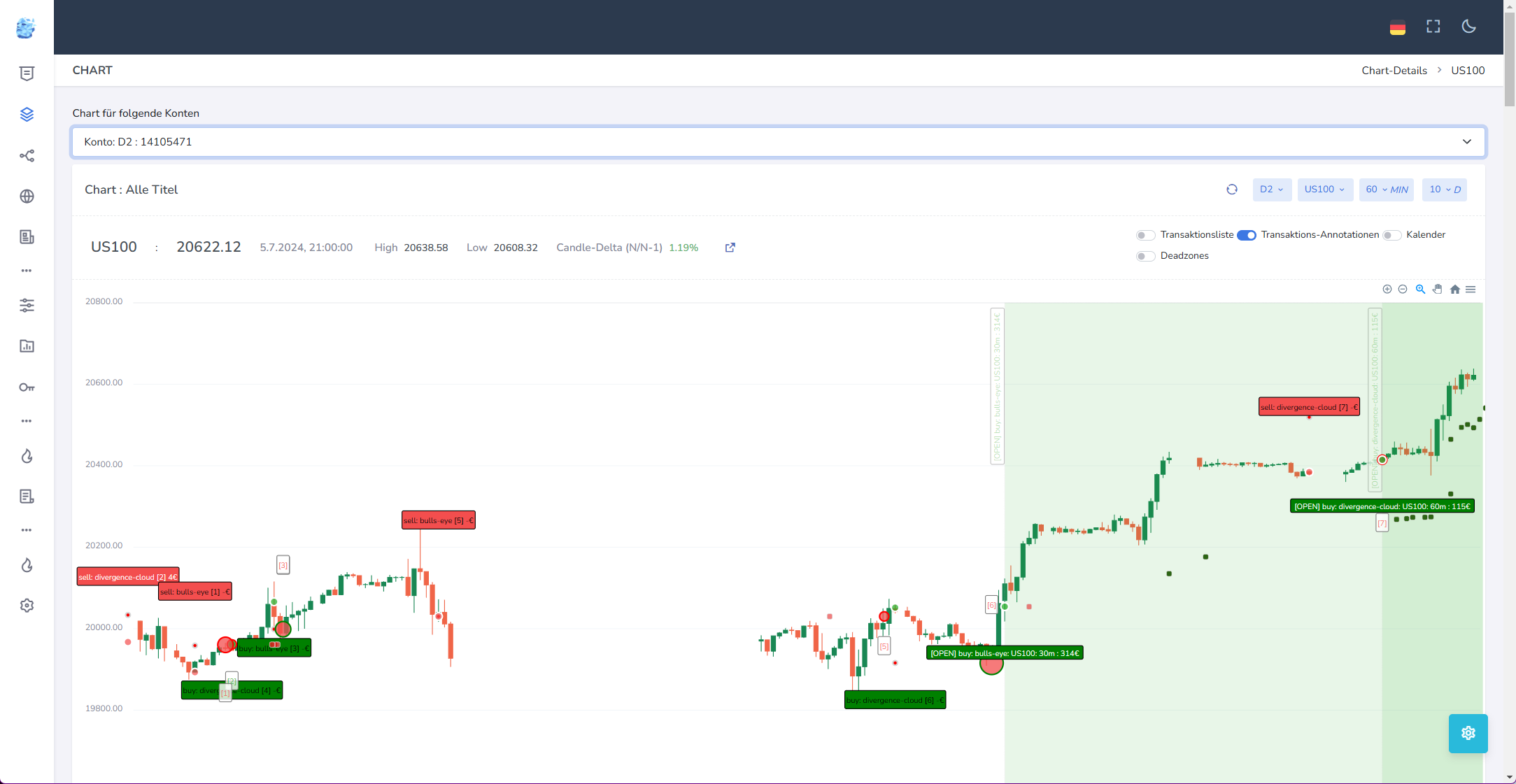Turn on the Deadzones toggle
Viewport: 1516px width, 784px height.
click(1145, 256)
